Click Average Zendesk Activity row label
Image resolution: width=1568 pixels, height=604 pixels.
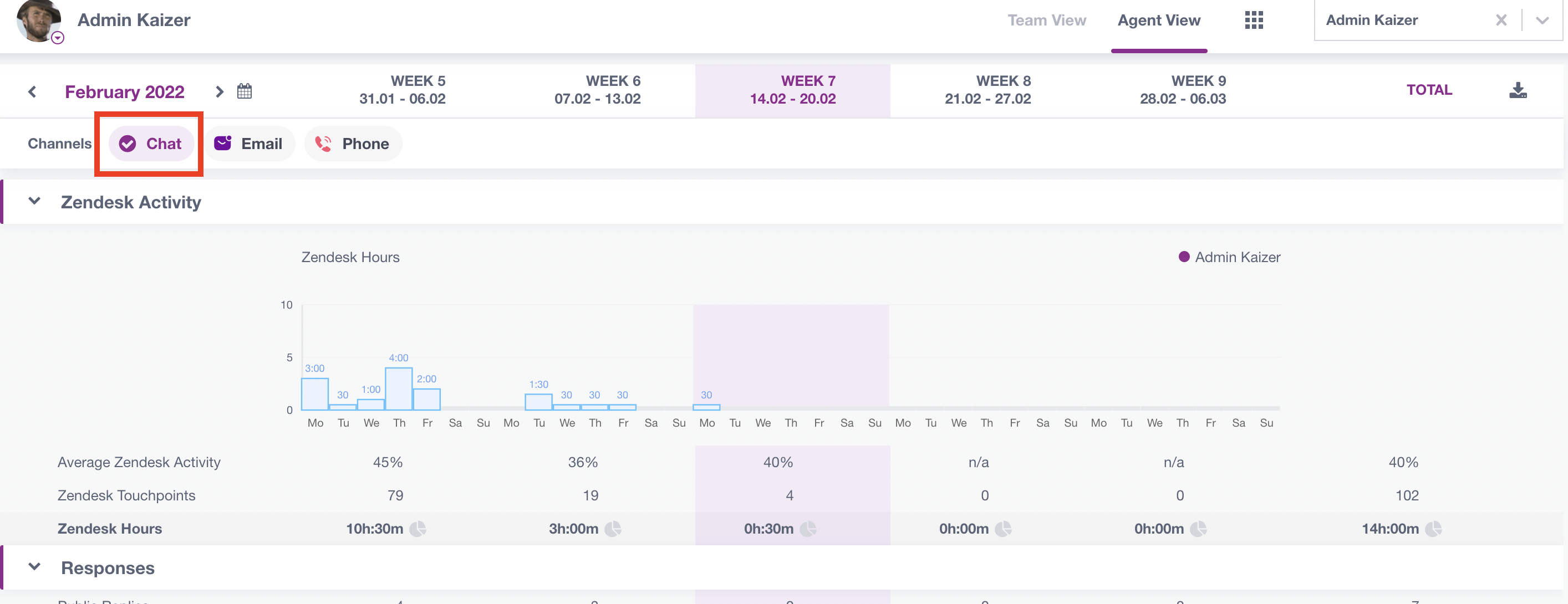[x=139, y=462]
